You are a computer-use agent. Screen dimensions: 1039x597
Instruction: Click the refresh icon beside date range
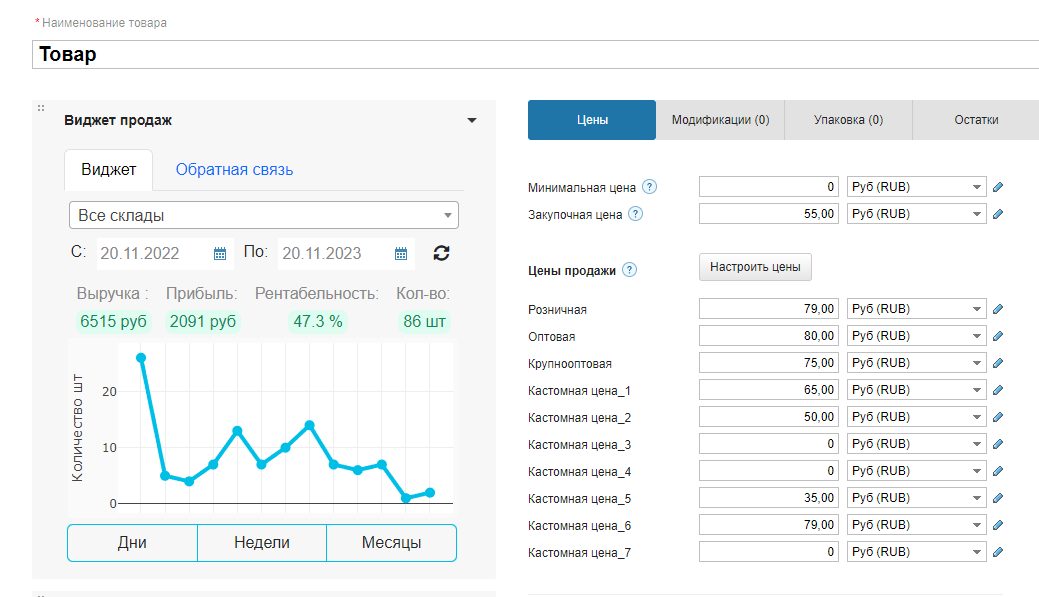441,253
